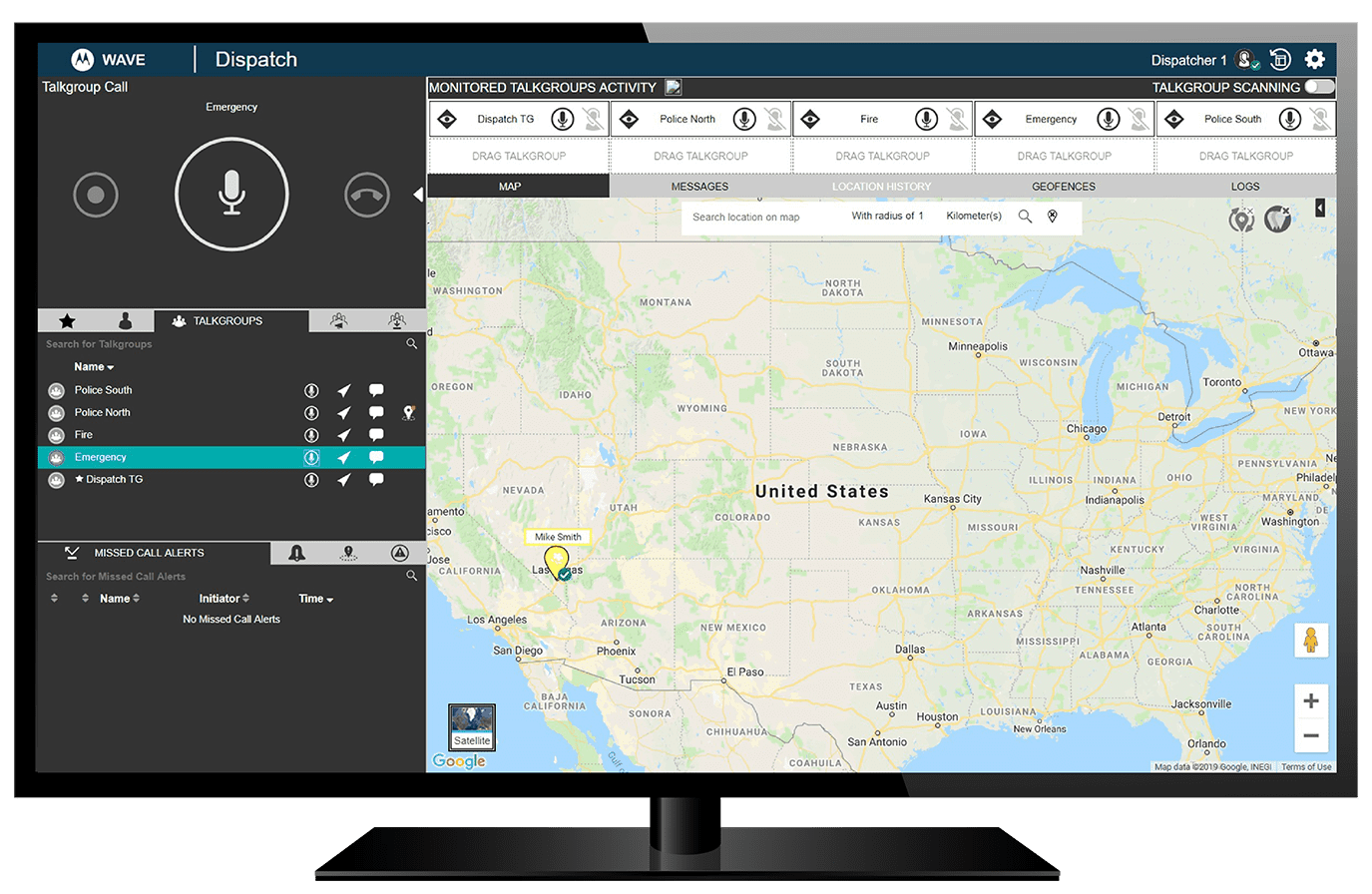1372x894 pixels.
Task: Sort talkgroups by Name dropdown arrow
Action: (x=111, y=367)
